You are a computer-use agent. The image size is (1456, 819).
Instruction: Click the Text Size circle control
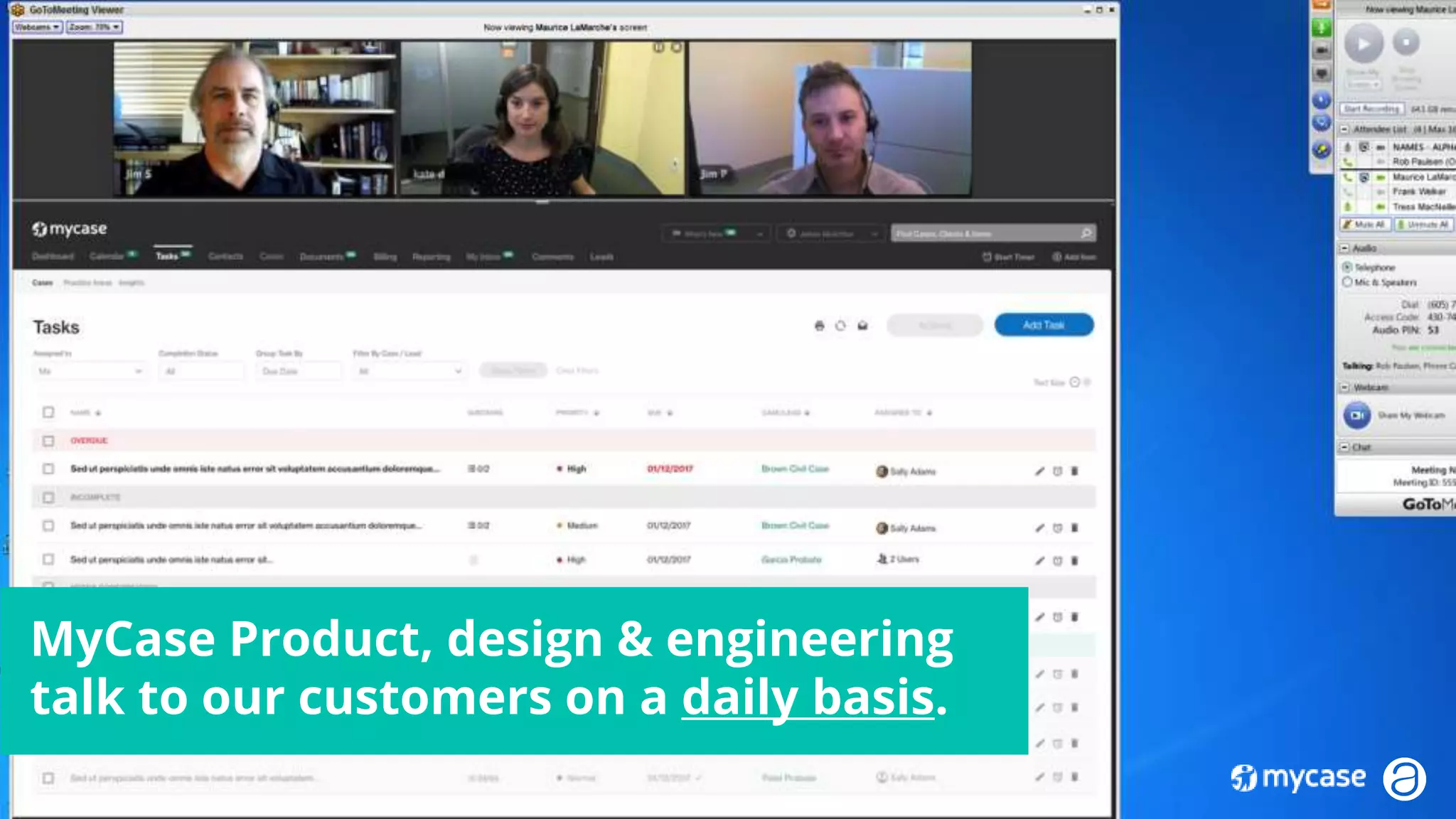(1075, 382)
